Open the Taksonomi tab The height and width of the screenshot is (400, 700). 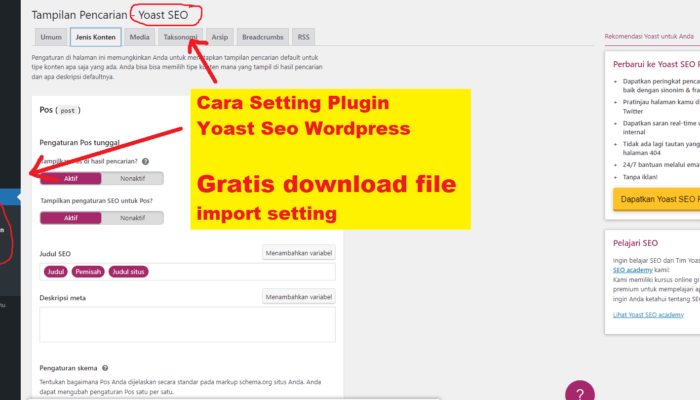(x=180, y=37)
